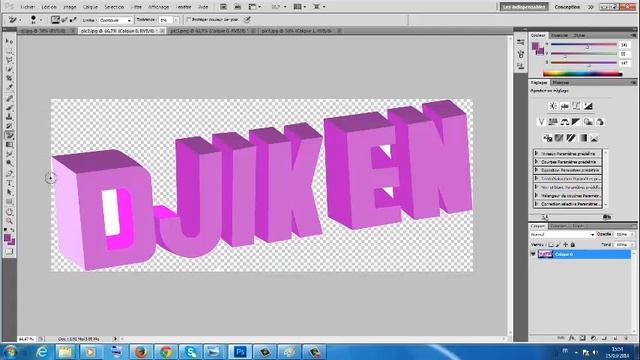Open the Calque menu
Image resolution: width=640 pixels, height=360 pixels.
(90, 7)
